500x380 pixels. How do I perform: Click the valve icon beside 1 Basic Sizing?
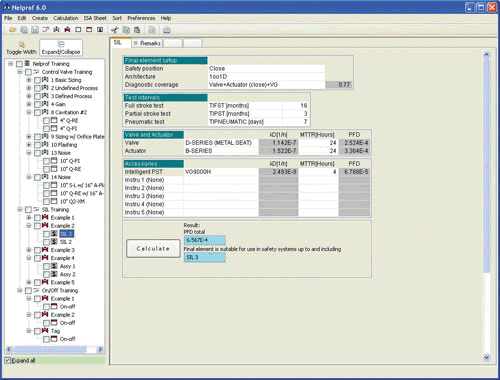(45, 80)
